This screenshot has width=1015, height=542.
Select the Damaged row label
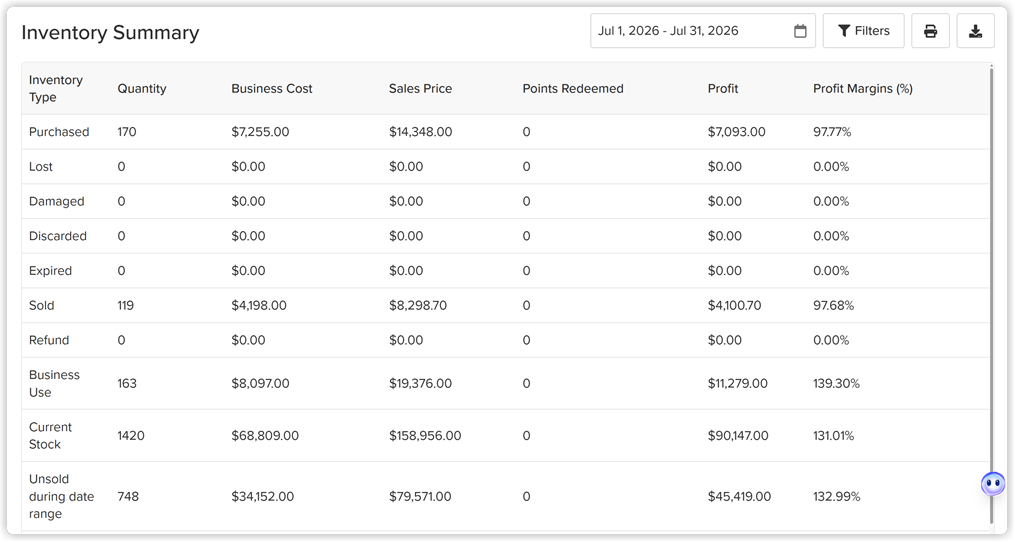(56, 201)
